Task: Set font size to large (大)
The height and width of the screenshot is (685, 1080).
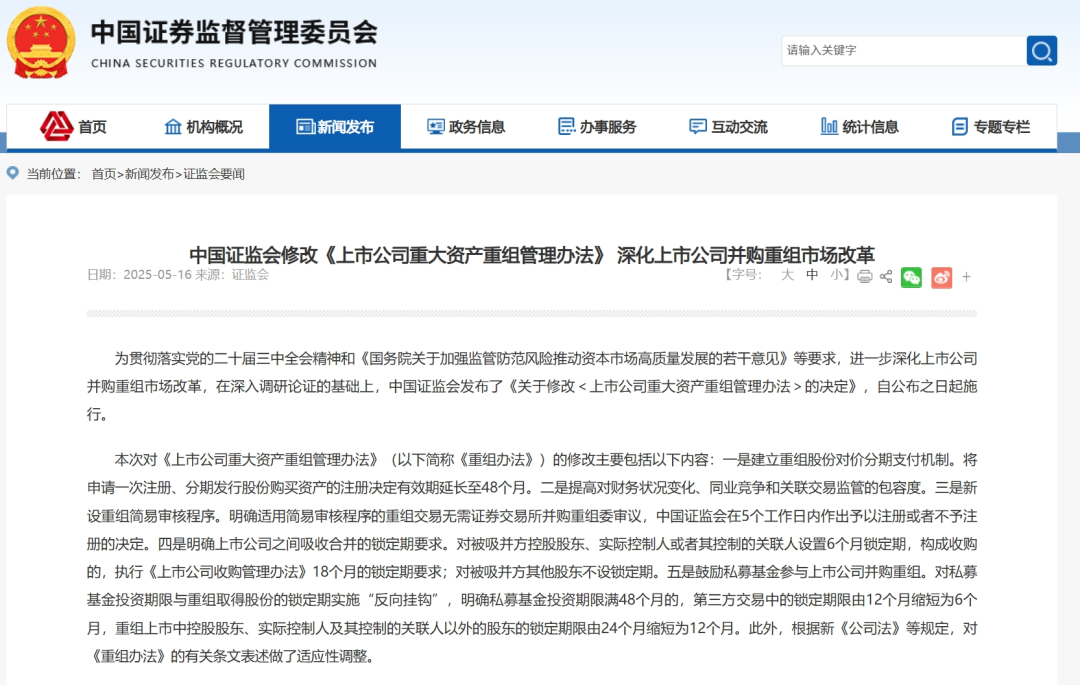Action: [787, 275]
